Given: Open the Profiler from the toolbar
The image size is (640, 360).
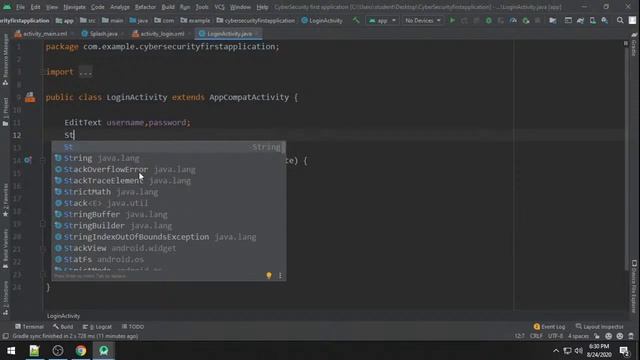Looking at the screenshot, I should coord(513,20).
